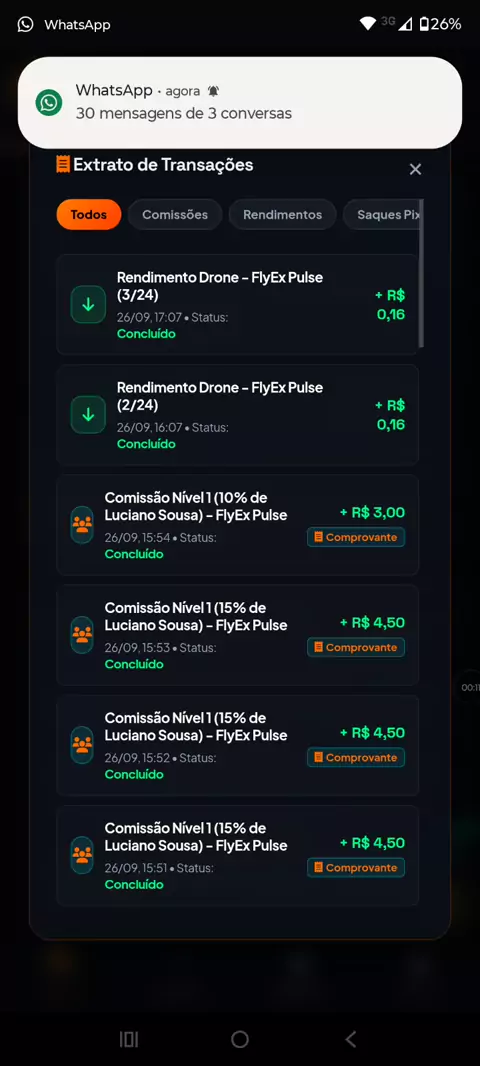
Task: Open Comprovante for the 15:52 commission
Action: click(x=356, y=757)
